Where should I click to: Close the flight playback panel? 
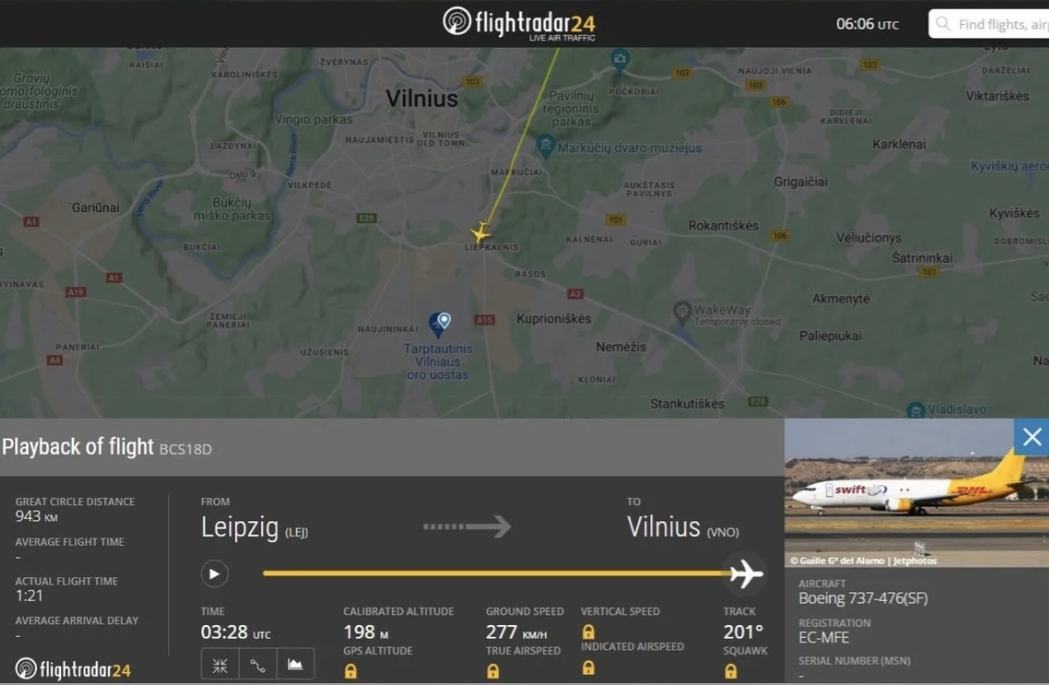pos(1032,437)
